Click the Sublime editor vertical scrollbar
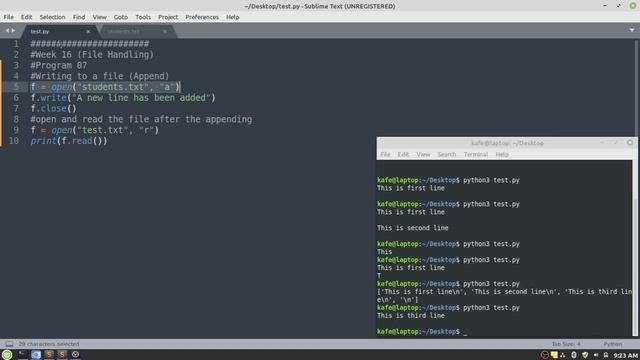640x360 pixels. 637,88
